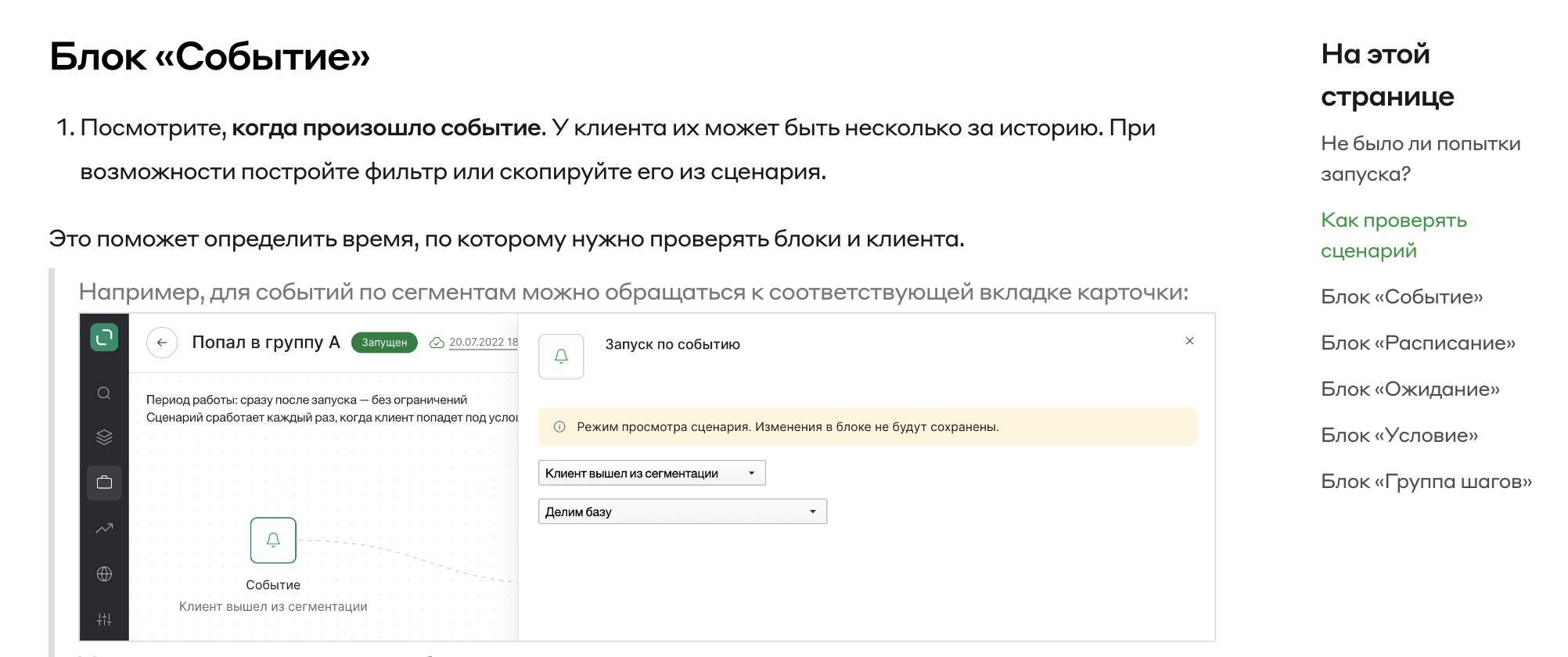
Task: Click the green app logo icon
Action: 104,337
